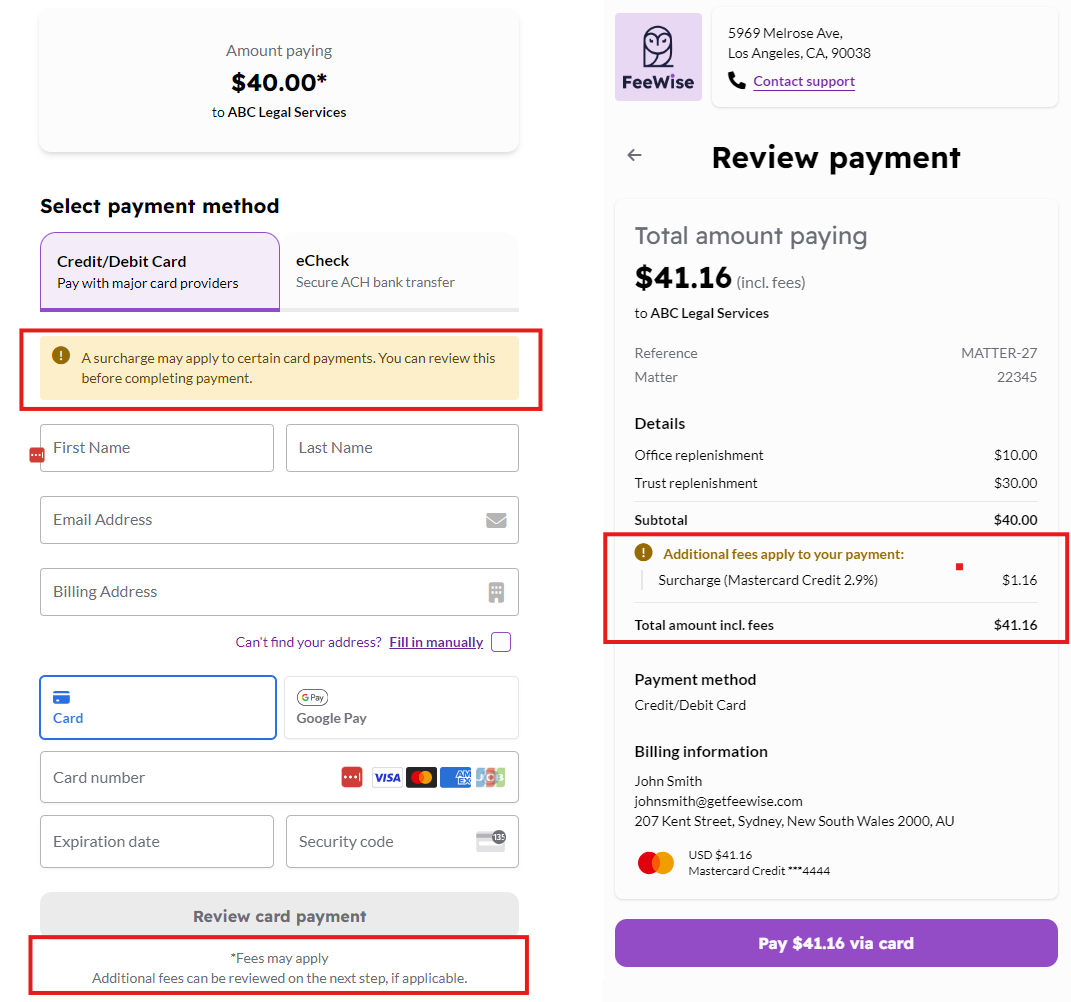Click the FeeWise owl logo
The height and width of the screenshot is (1002, 1071).
click(658, 57)
